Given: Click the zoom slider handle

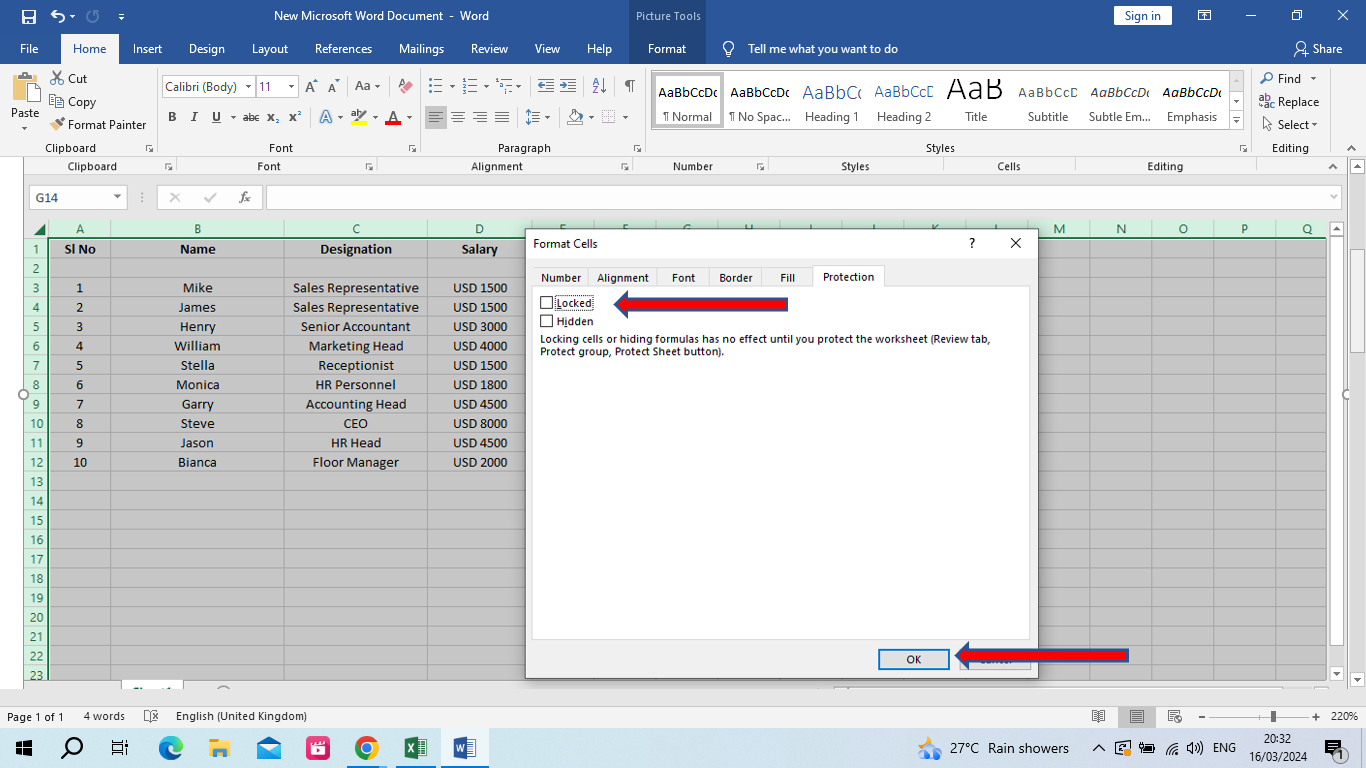Looking at the screenshot, I should point(1273,716).
